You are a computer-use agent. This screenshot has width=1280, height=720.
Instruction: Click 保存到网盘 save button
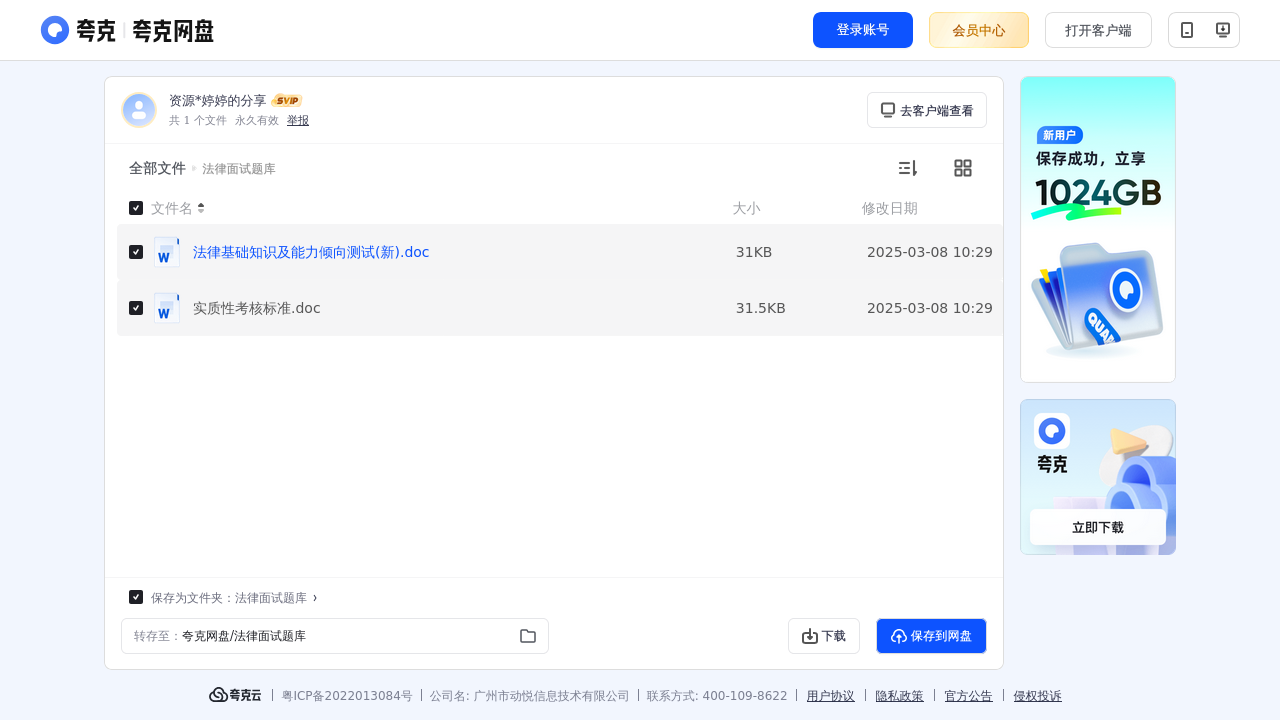coord(931,636)
